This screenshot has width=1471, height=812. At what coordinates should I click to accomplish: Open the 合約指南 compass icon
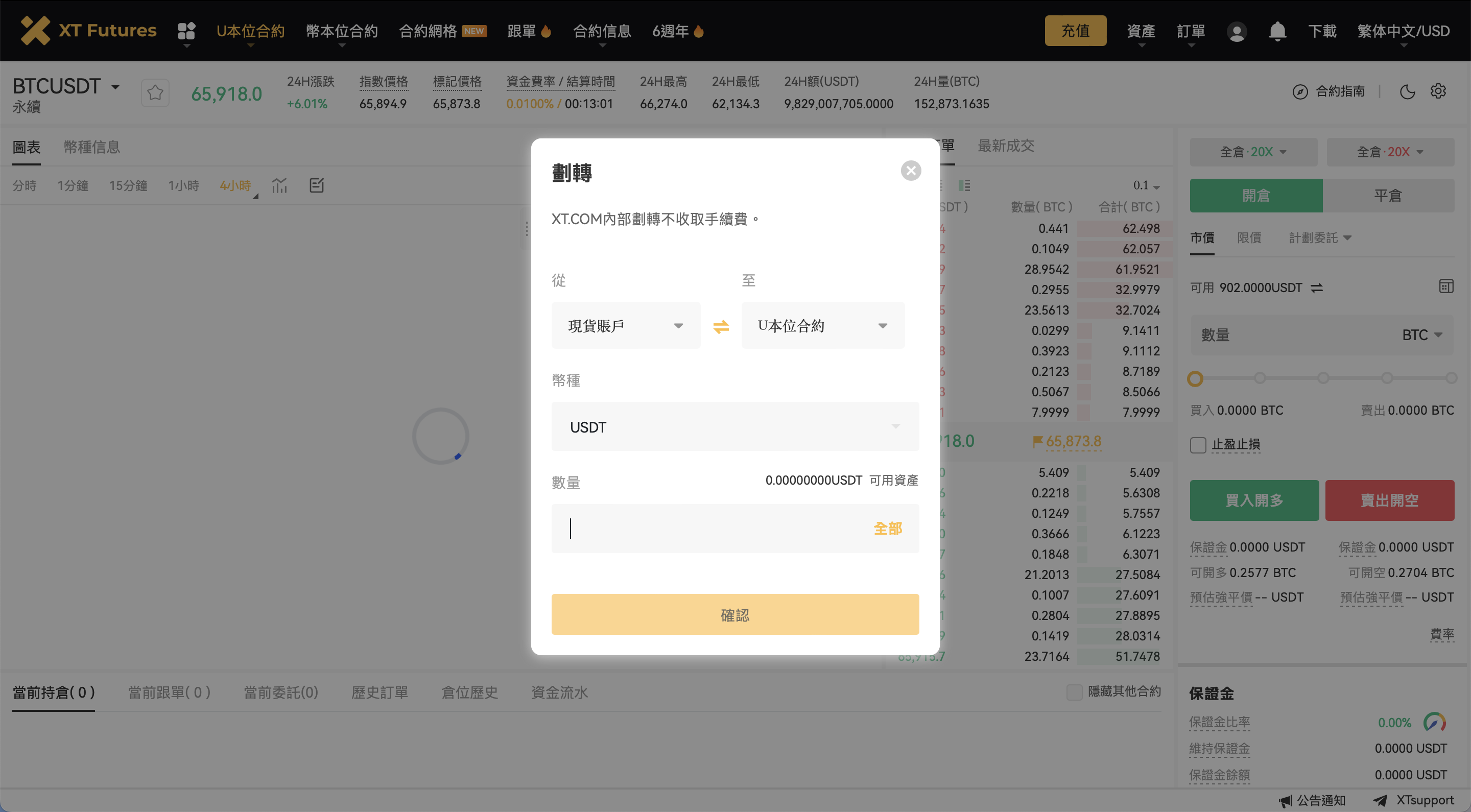click(x=1300, y=91)
